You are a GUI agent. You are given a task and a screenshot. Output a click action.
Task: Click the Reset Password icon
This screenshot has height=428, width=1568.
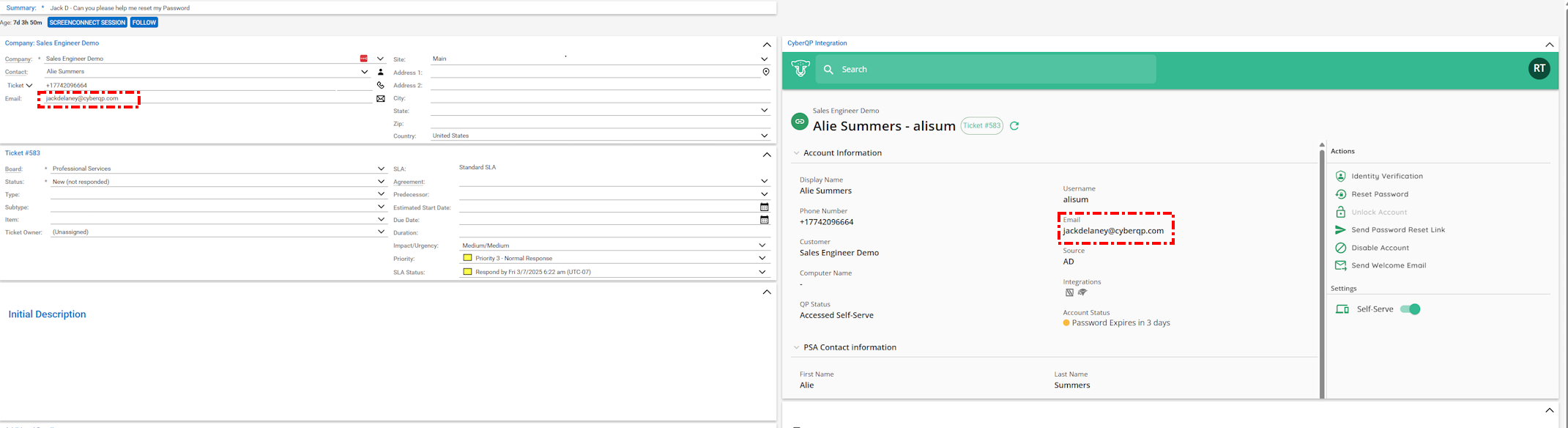[x=1340, y=194]
